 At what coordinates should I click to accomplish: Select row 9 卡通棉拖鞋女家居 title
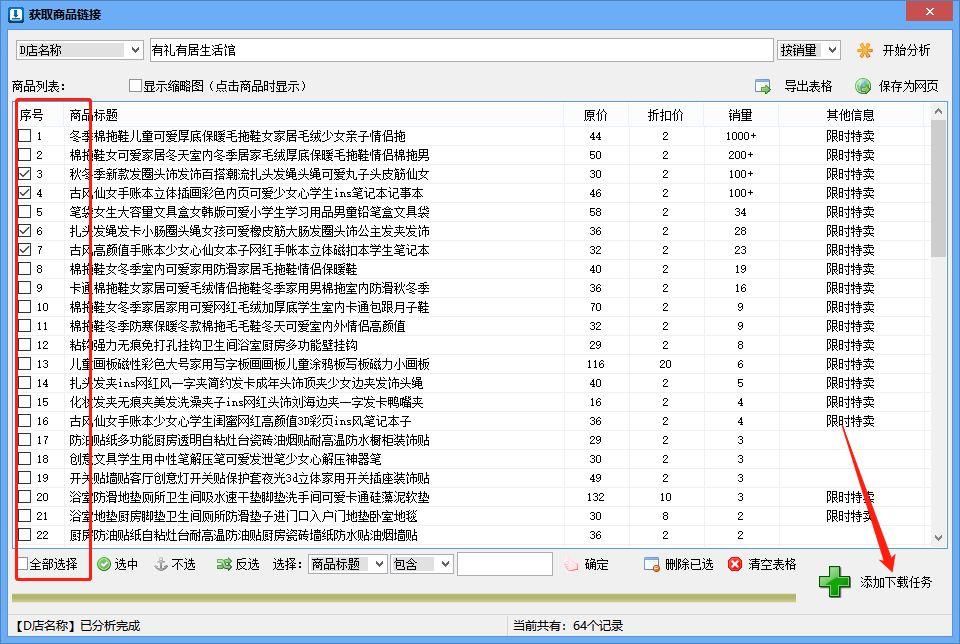[249, 288]
